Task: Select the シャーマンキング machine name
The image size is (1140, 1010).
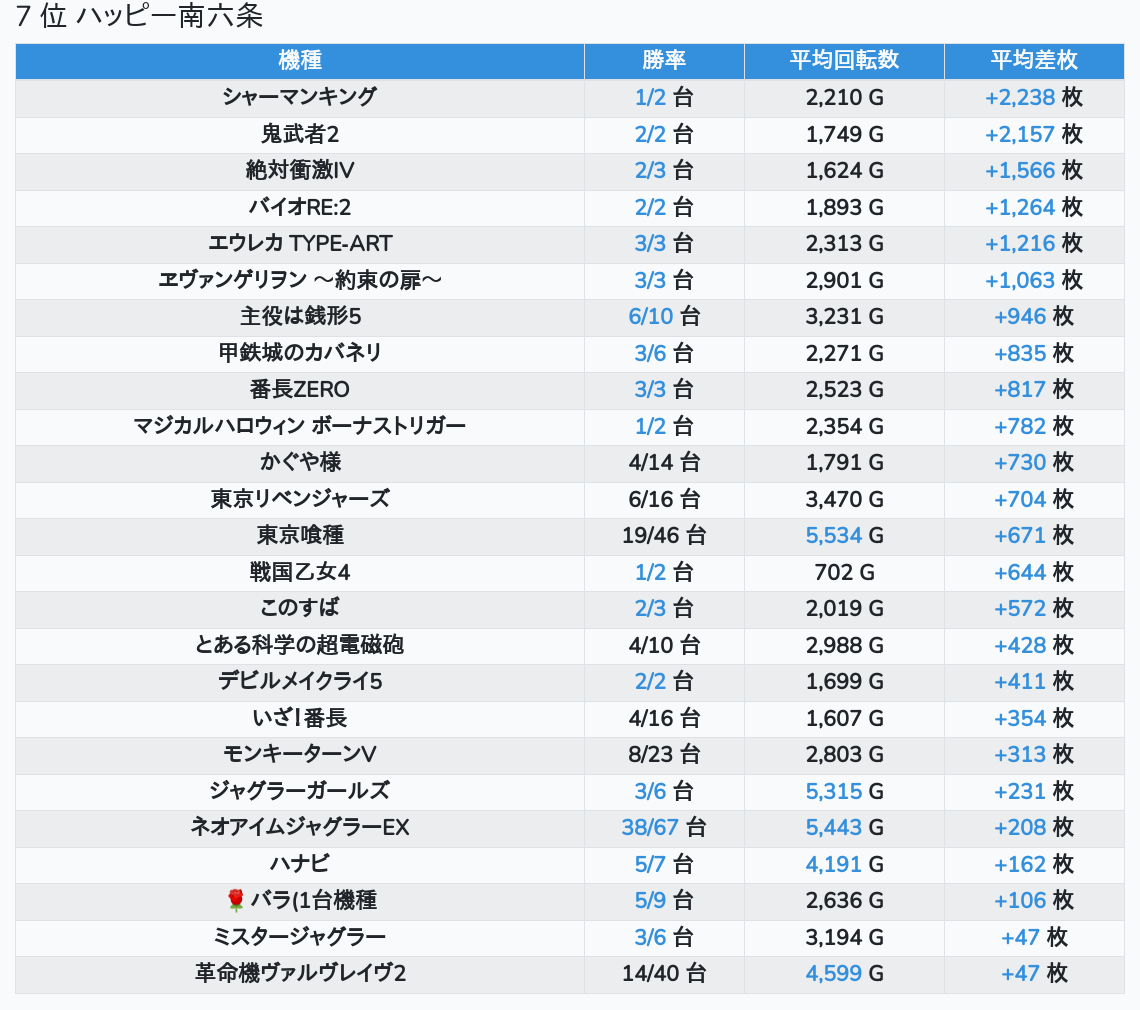Action: [300, 97]
